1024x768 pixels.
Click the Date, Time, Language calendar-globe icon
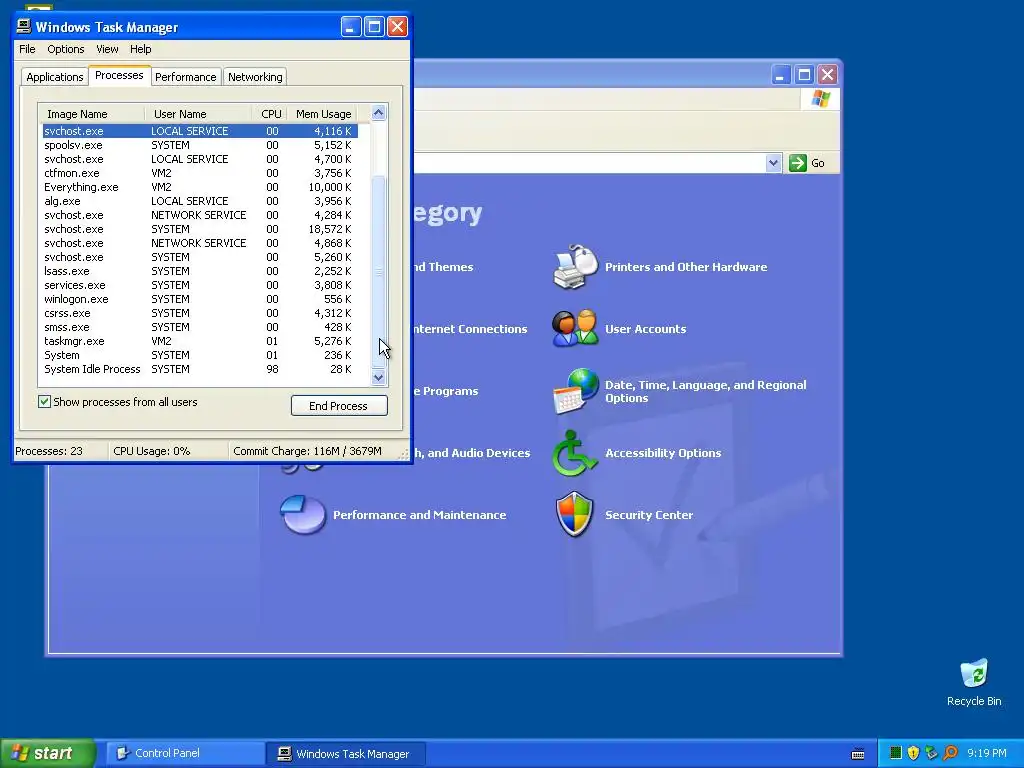(575, 391)
